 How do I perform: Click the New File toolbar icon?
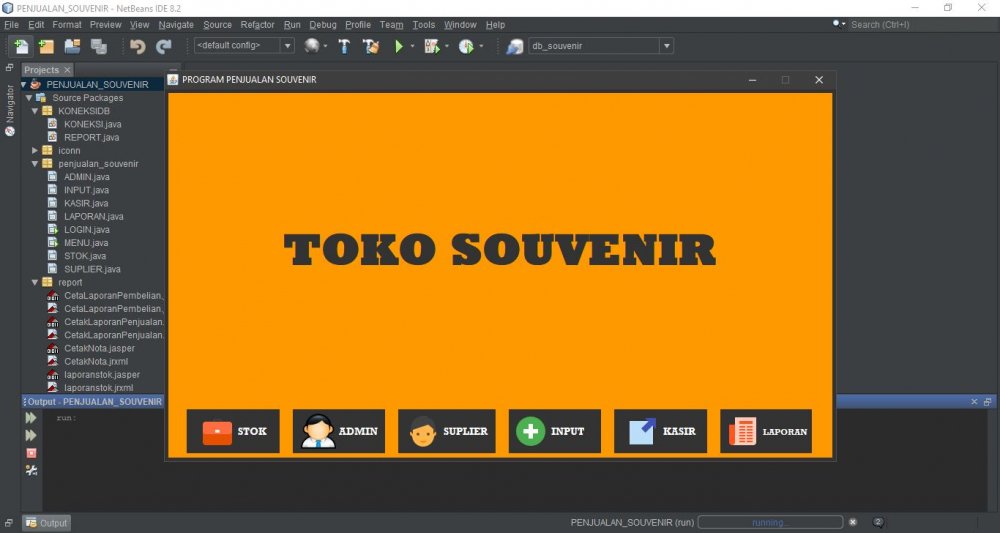[x=21, y=46]
